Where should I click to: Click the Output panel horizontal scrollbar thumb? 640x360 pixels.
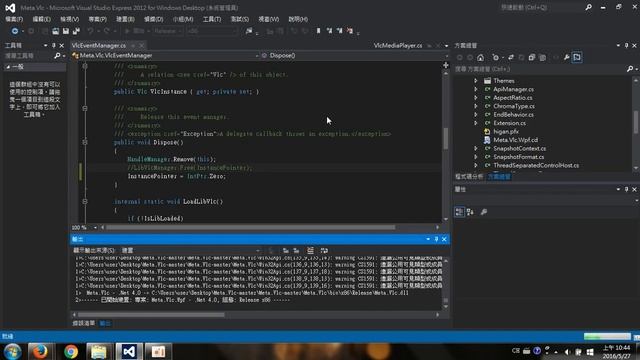tap(151, 315)
